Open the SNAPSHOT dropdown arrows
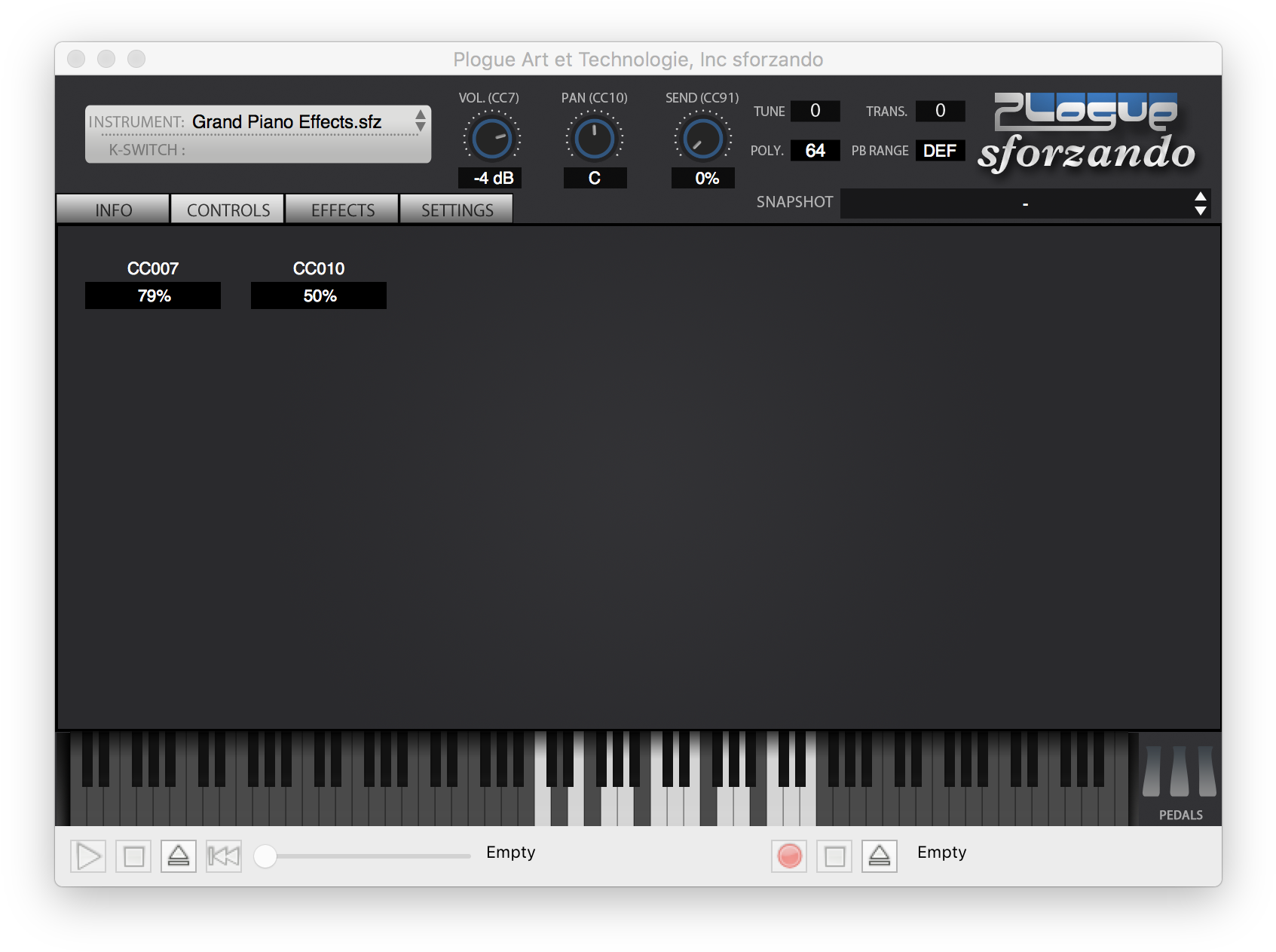Viewport: 1276px width, 952px height. pos(1201,204)
